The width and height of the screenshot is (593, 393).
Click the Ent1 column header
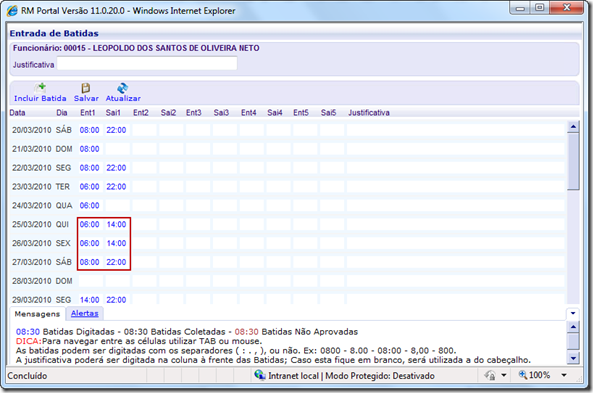pos(88,113)
